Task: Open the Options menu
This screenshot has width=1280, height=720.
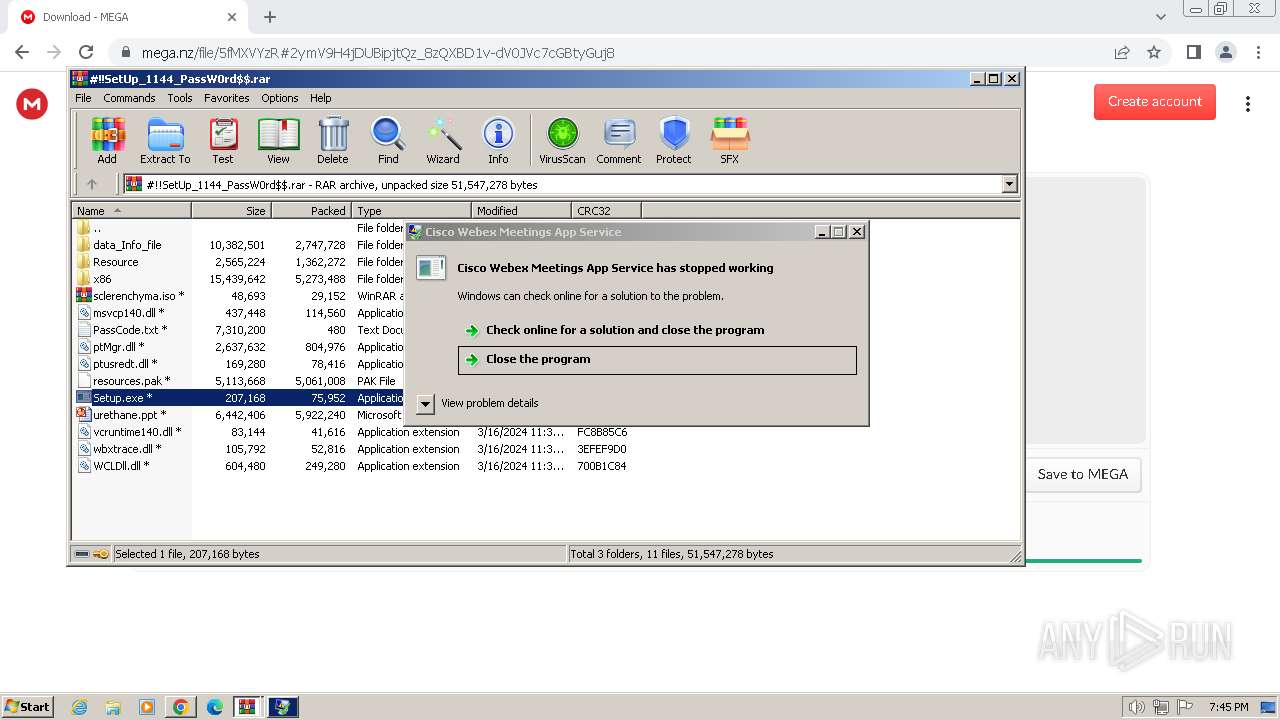Action: [280, 98]
